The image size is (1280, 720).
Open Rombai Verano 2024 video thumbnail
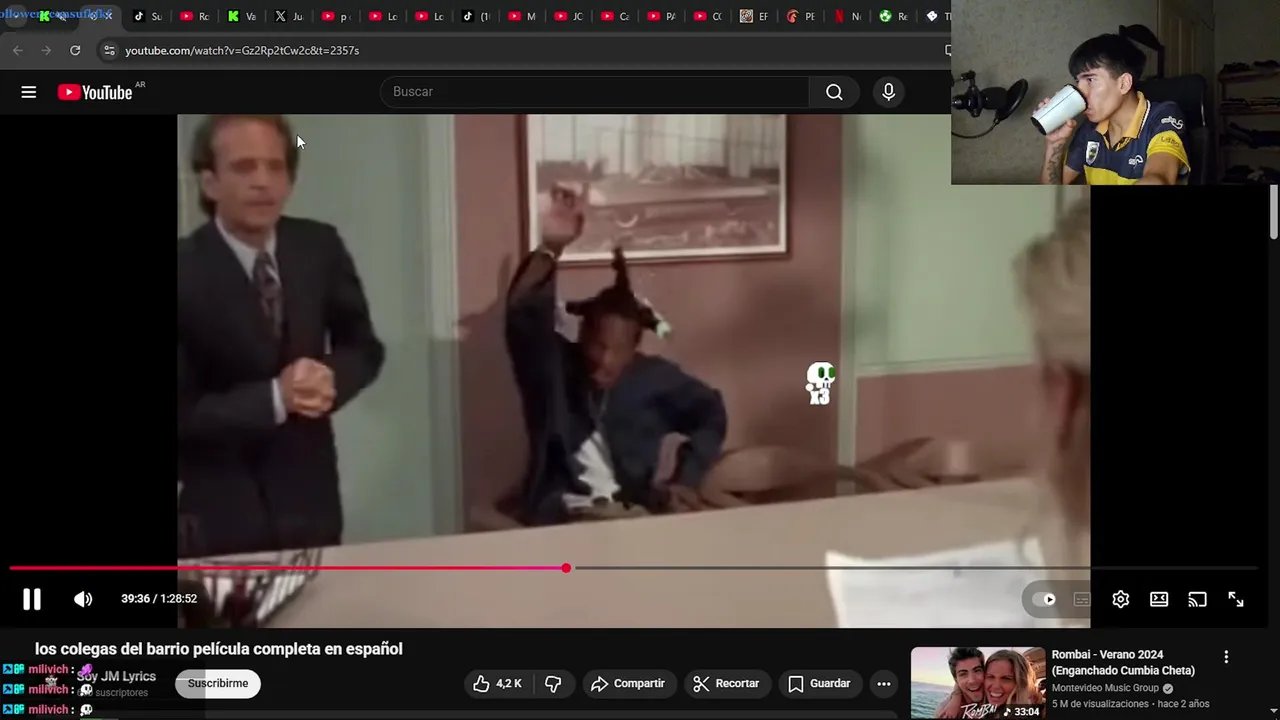(978, 683)
